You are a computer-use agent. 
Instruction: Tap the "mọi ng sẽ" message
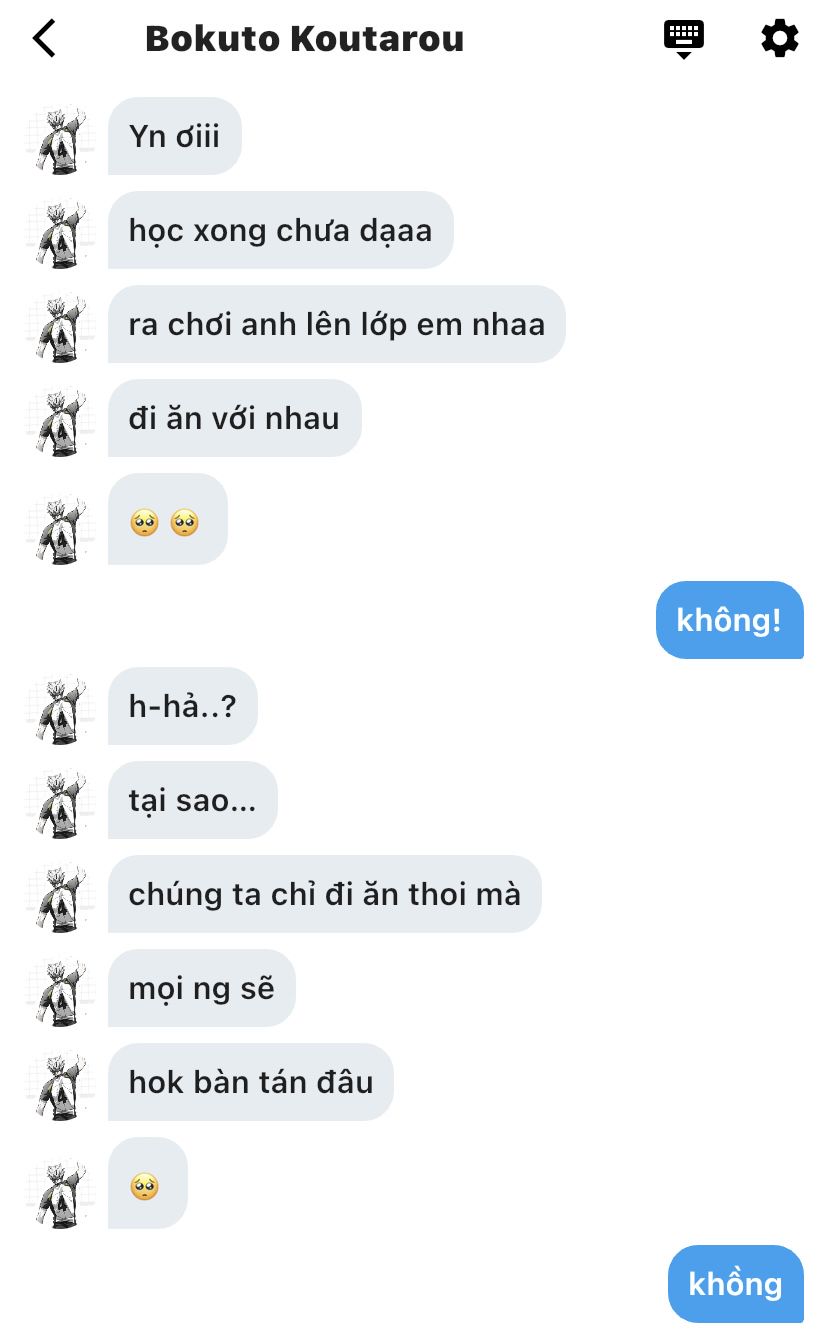(x=202, y=988)
